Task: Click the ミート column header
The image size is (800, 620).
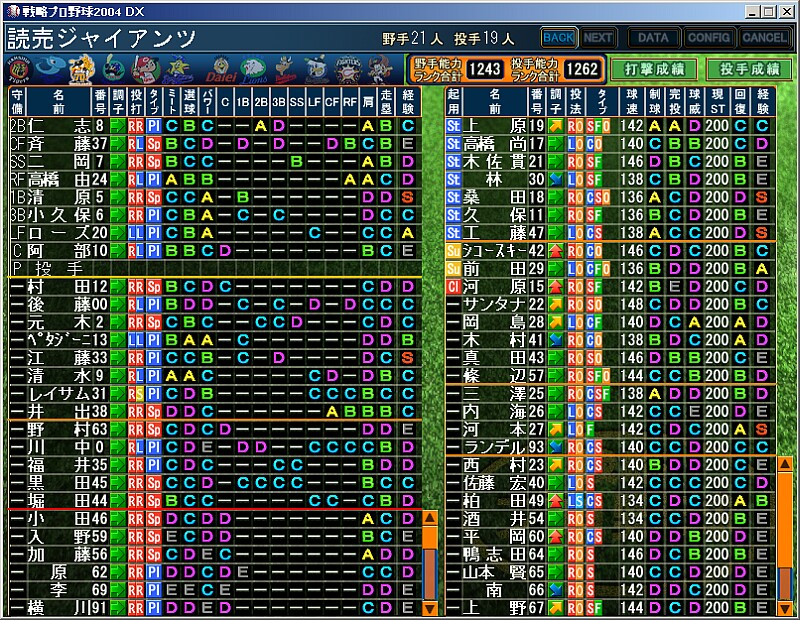Action: (x=172, y=102)
